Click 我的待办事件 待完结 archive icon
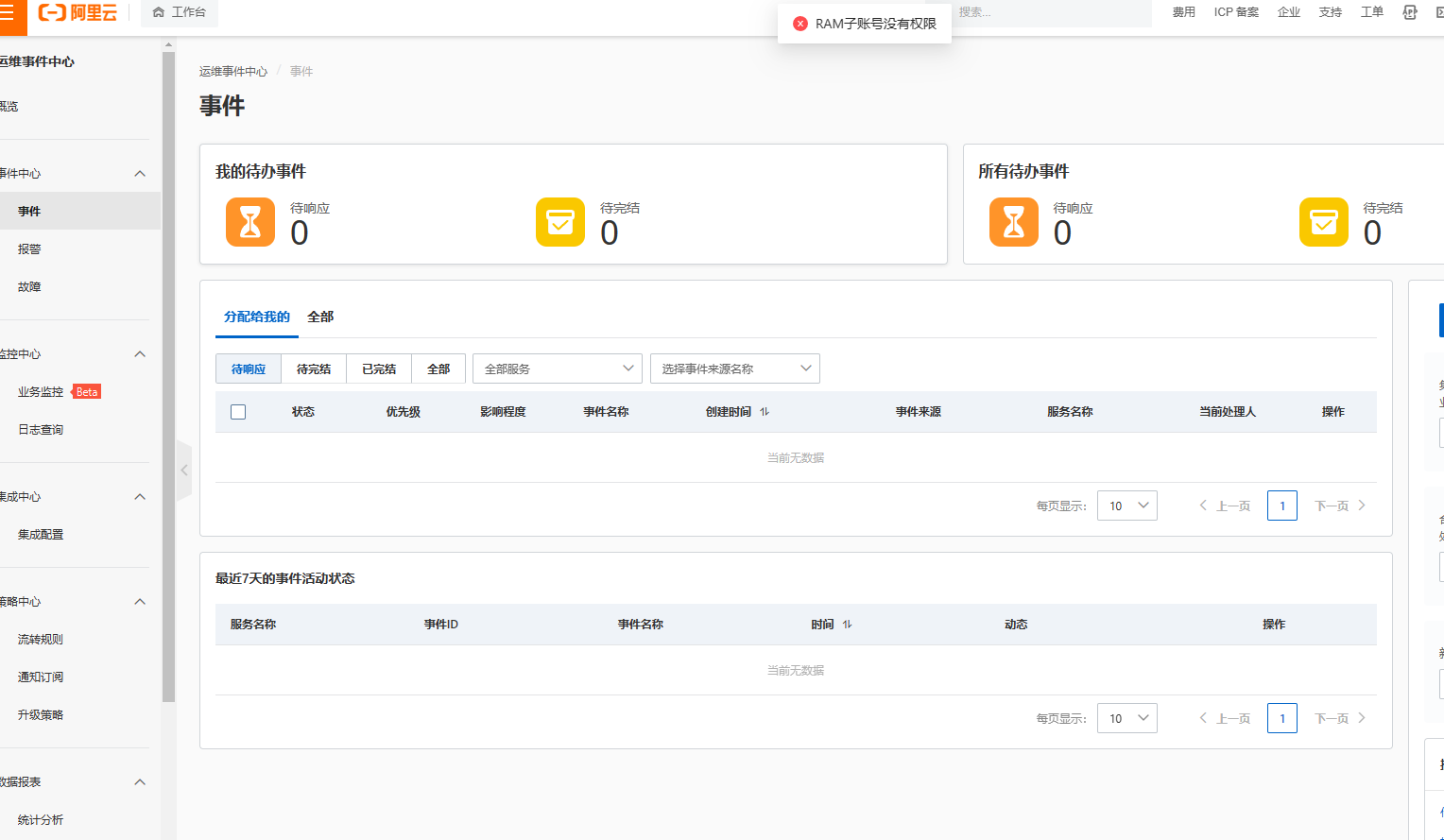This screenshot has width=1444, height=840. [x=560, y=222]
